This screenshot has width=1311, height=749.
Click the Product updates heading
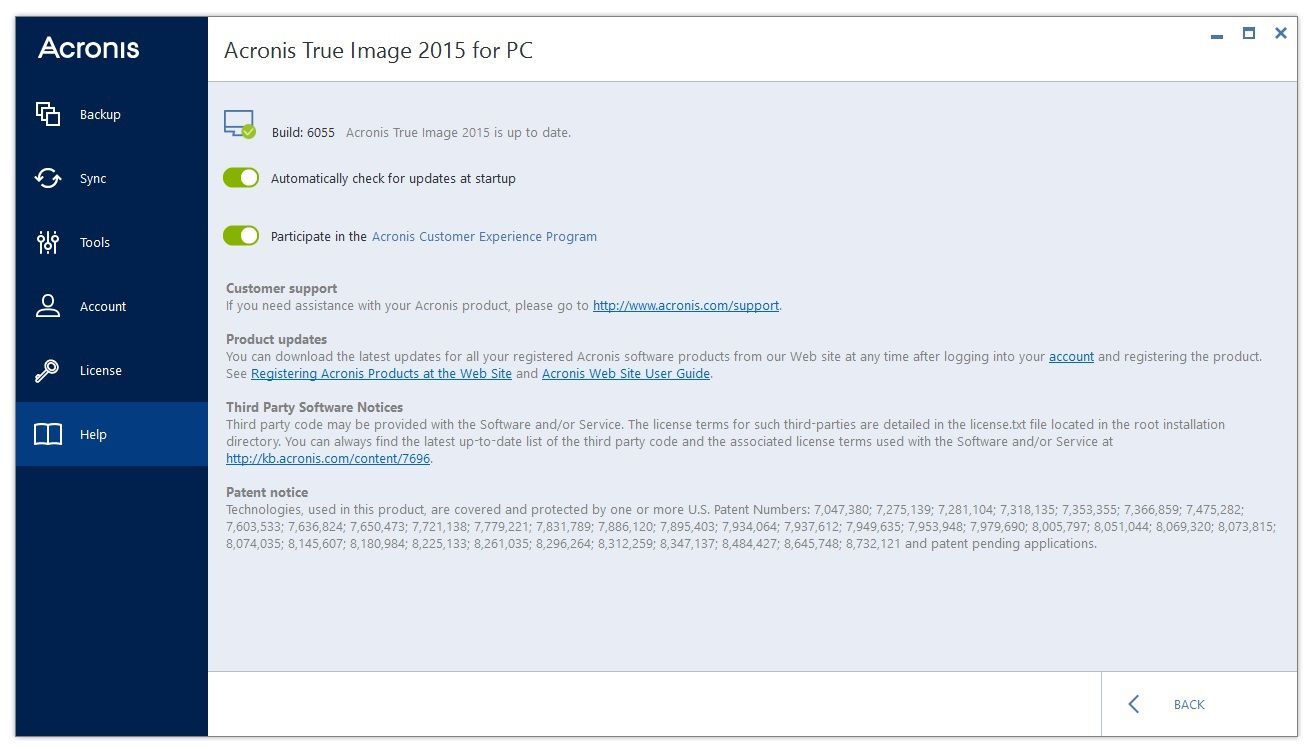click(276, 340)
